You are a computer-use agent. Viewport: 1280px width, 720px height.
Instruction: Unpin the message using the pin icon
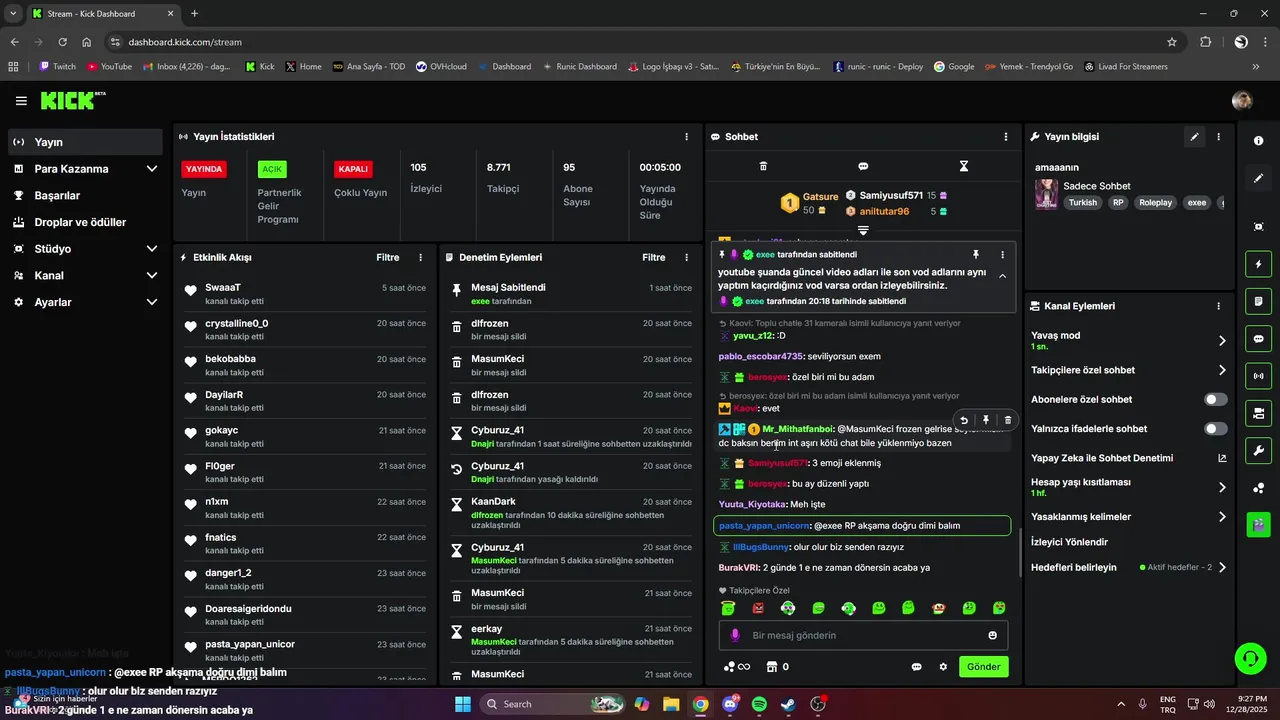point(976,255)
